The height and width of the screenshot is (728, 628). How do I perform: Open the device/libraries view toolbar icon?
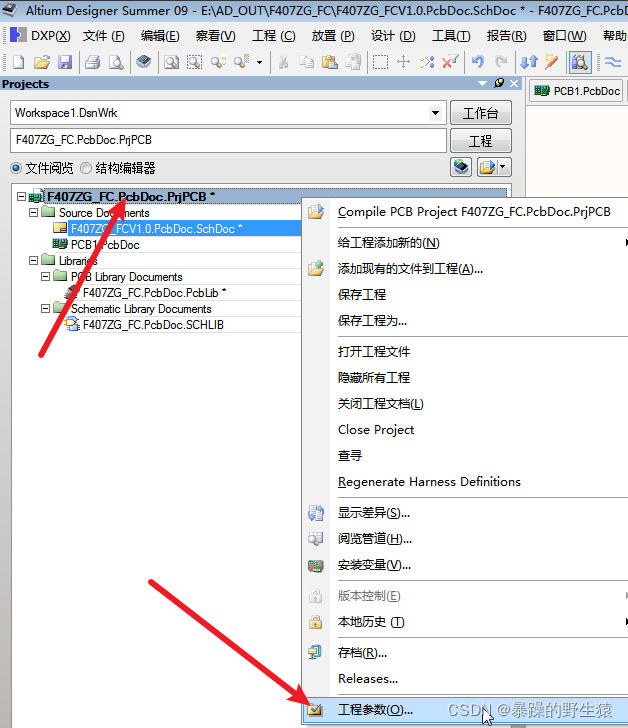click(144, 62)
